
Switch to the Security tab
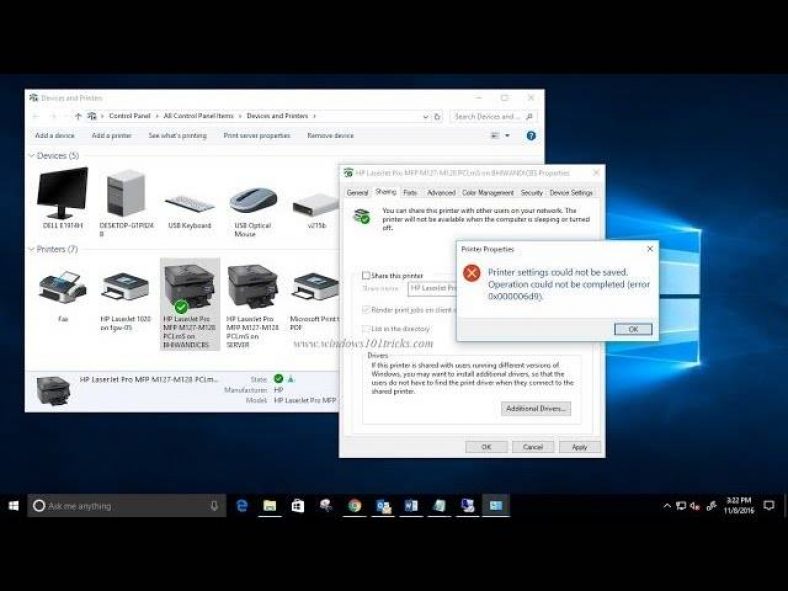[532, 193]
